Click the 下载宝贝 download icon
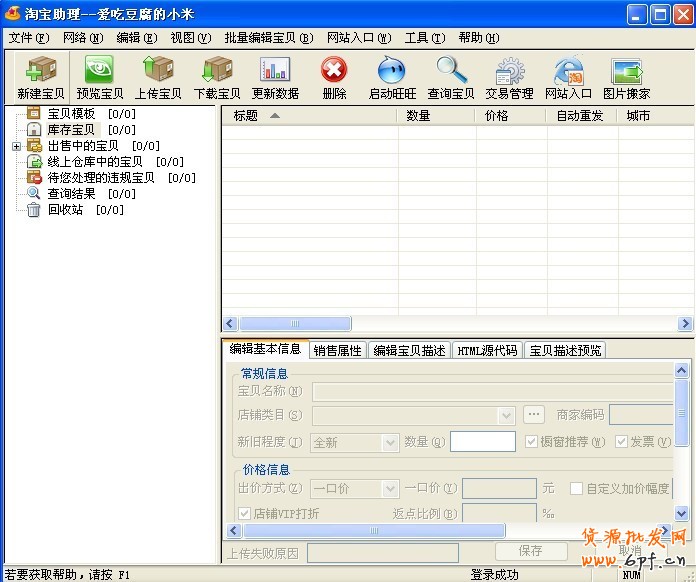 [x=216, y=71]
